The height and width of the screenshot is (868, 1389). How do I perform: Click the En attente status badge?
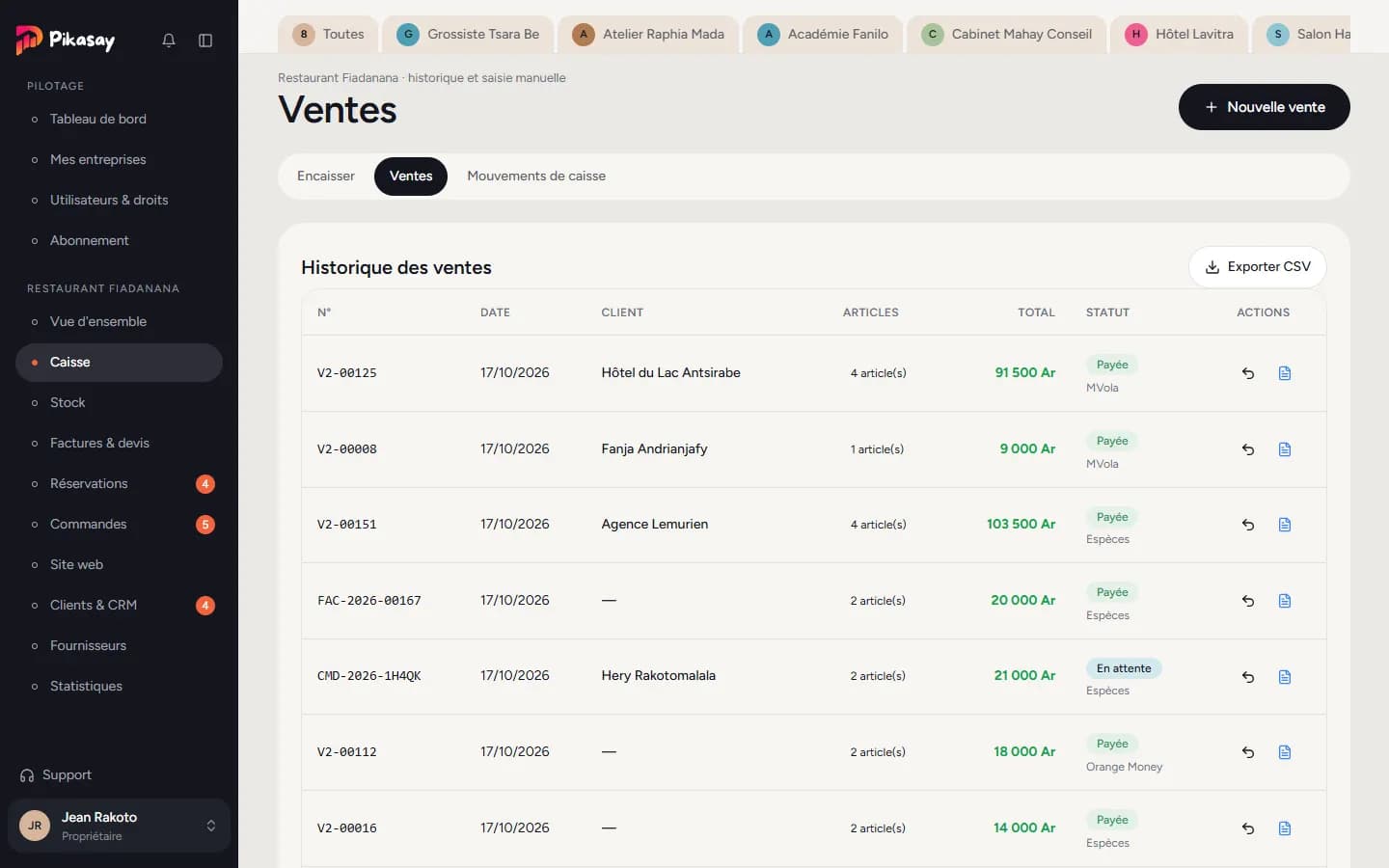[x=1124, y=668]
